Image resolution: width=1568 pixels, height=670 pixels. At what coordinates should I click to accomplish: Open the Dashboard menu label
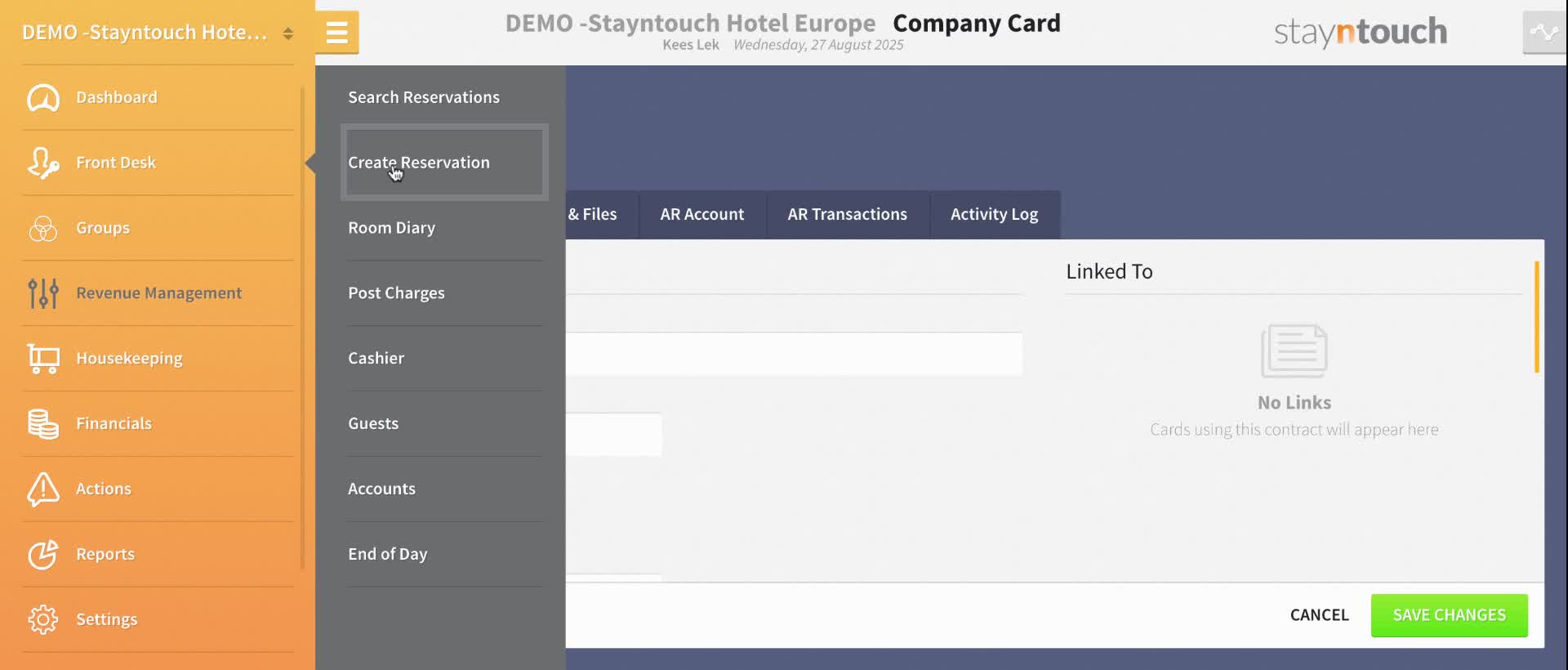[x=117, y=97]
